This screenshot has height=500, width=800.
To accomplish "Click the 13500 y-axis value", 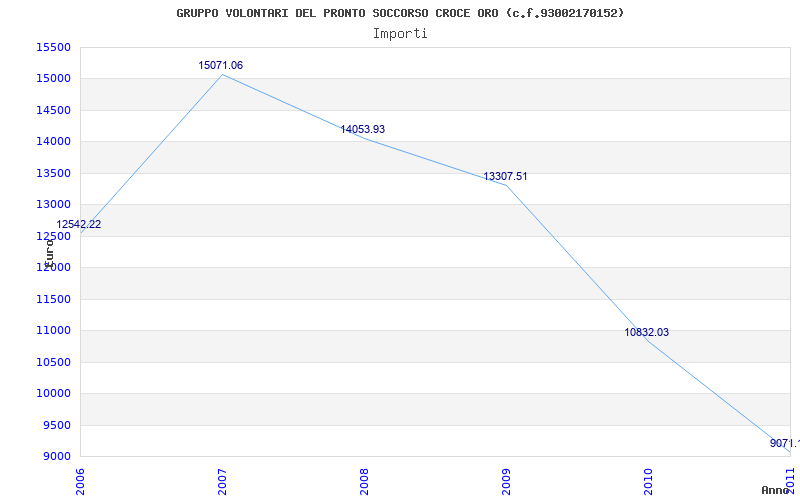I will click(53, 173).
